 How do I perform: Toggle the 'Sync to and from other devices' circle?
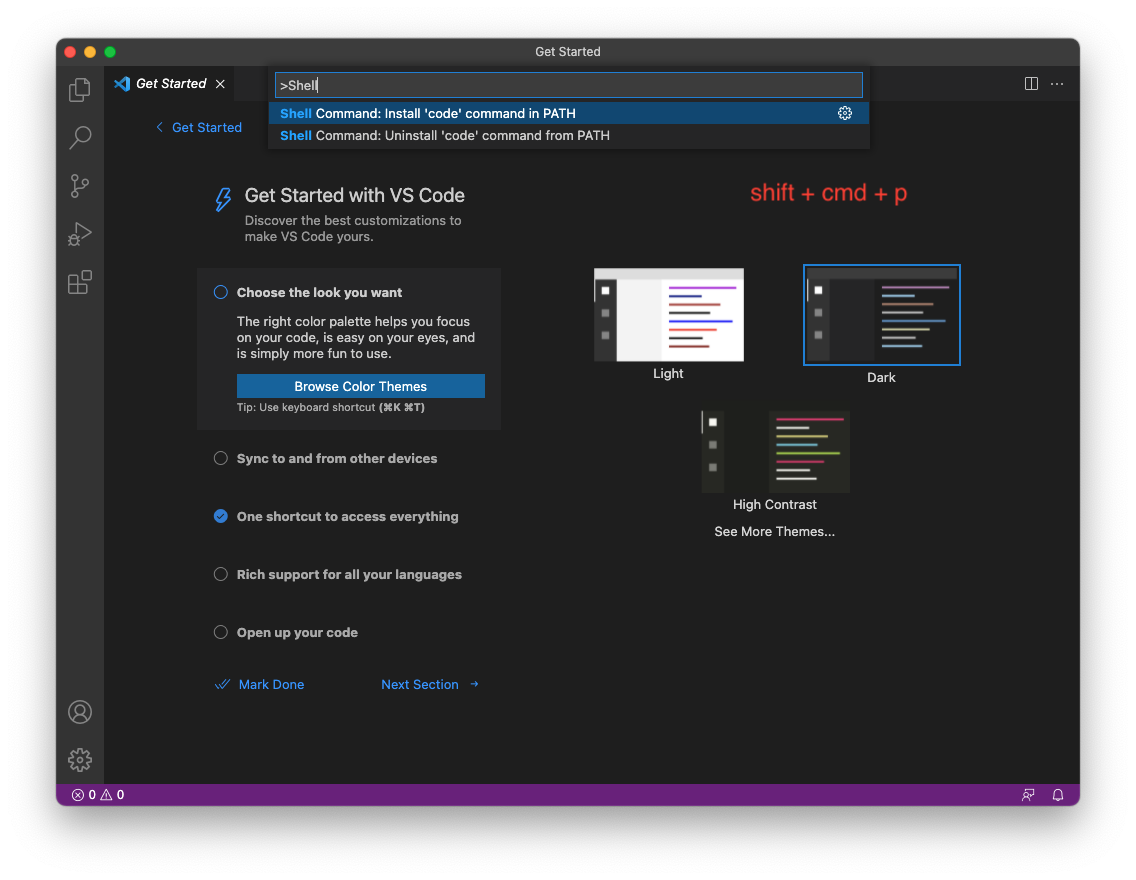(221, 458)
